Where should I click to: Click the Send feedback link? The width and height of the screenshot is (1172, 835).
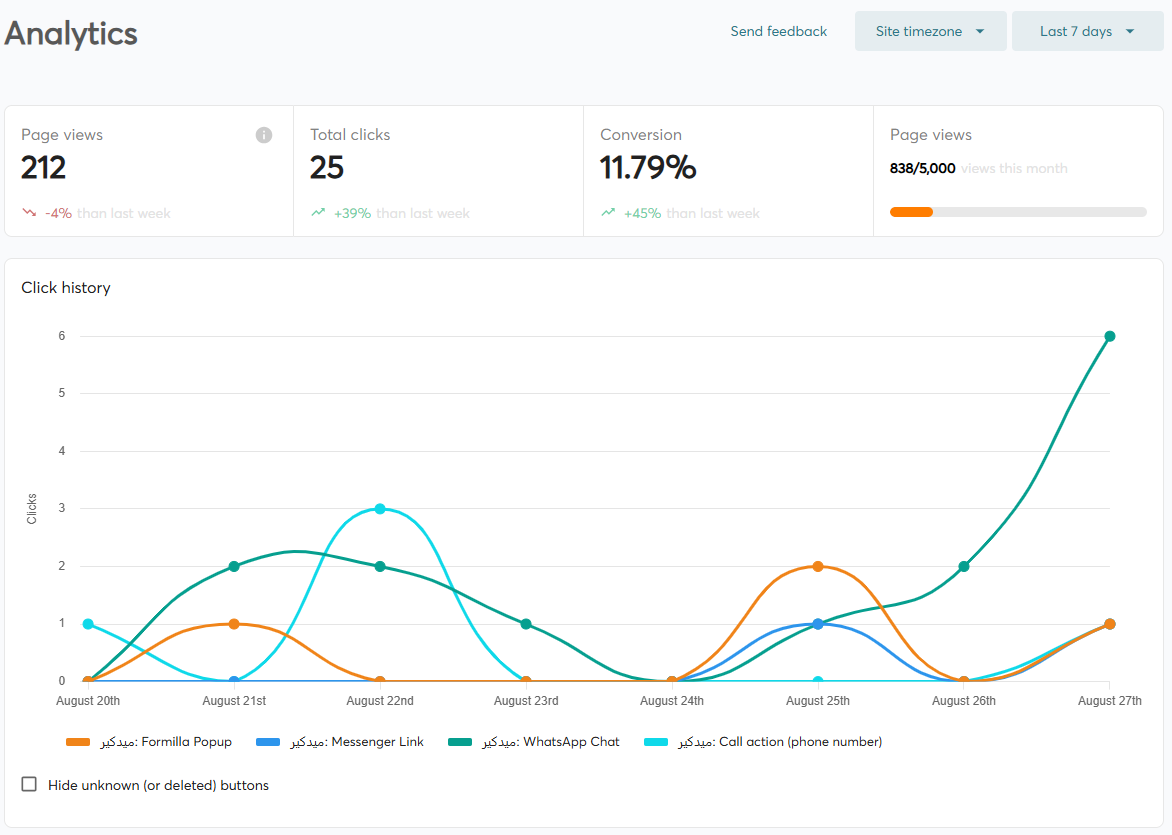(778, 31)
